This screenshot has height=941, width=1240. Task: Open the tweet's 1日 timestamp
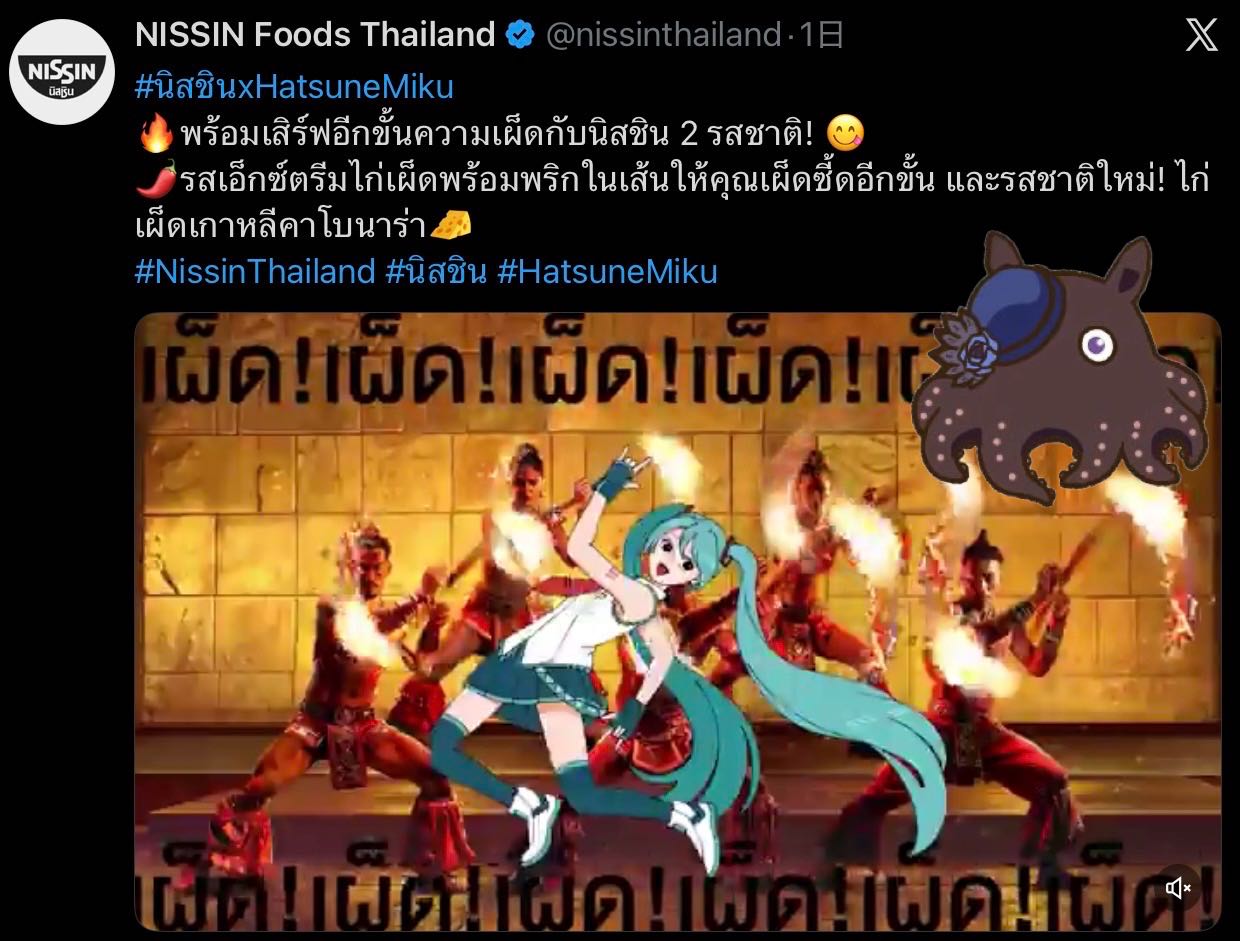pos(822,36)
